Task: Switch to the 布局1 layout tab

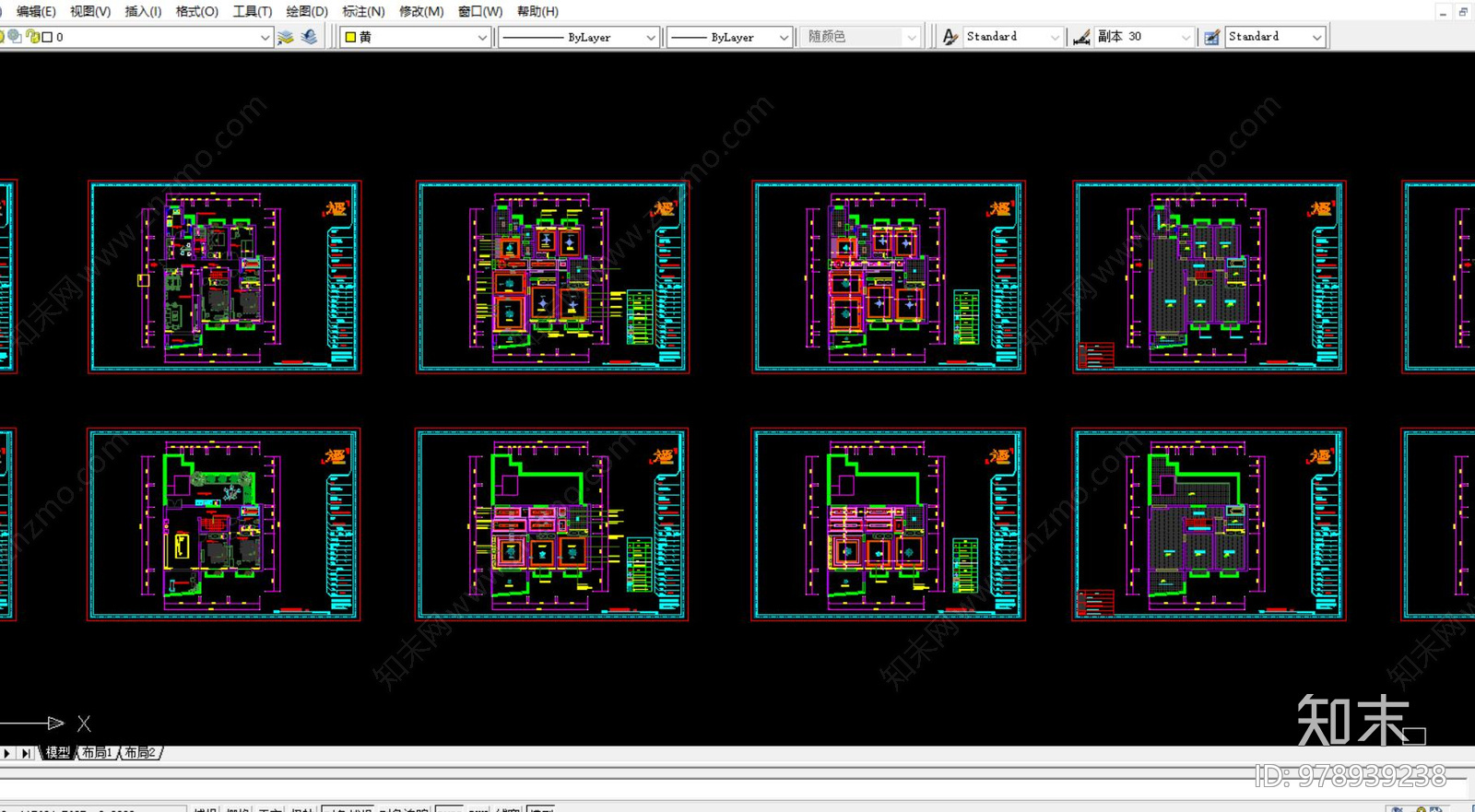Action: coord(97,753)
